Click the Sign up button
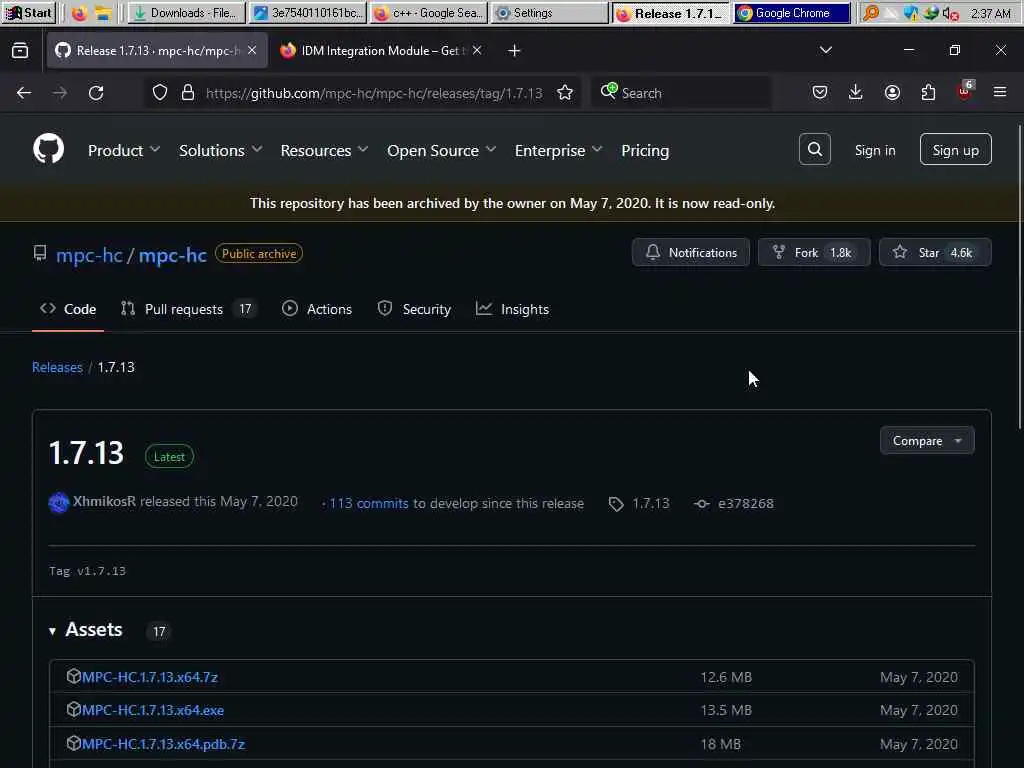This screenshot has width=1024, height=768. pyautogui.click(x=955, y=150)
